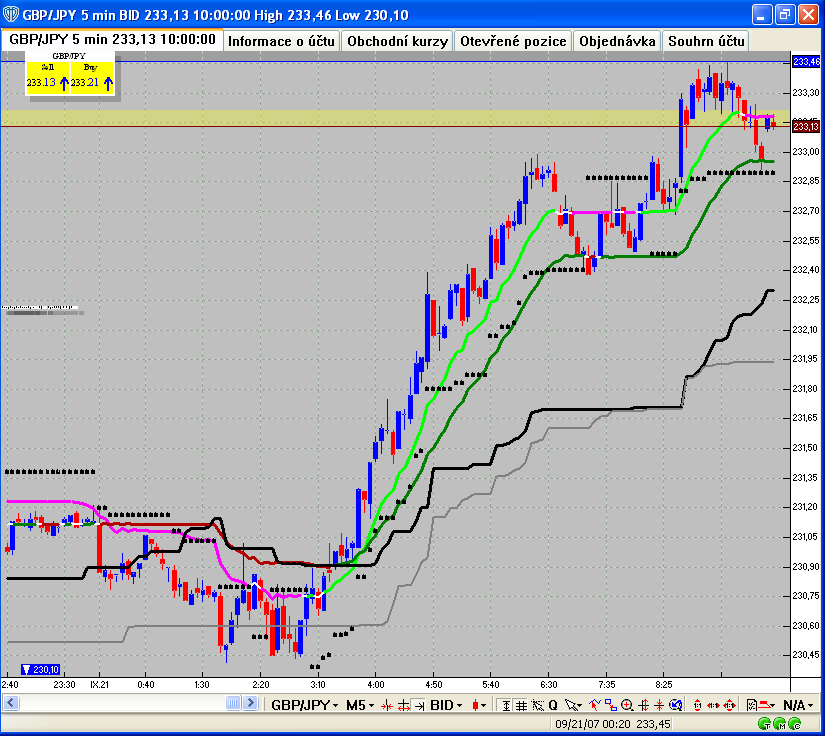Image resolution: width=825 pixels, height=736 pixels.
Task: Open the Obchodní kurzy tab
Action: [x=397, y=41]
